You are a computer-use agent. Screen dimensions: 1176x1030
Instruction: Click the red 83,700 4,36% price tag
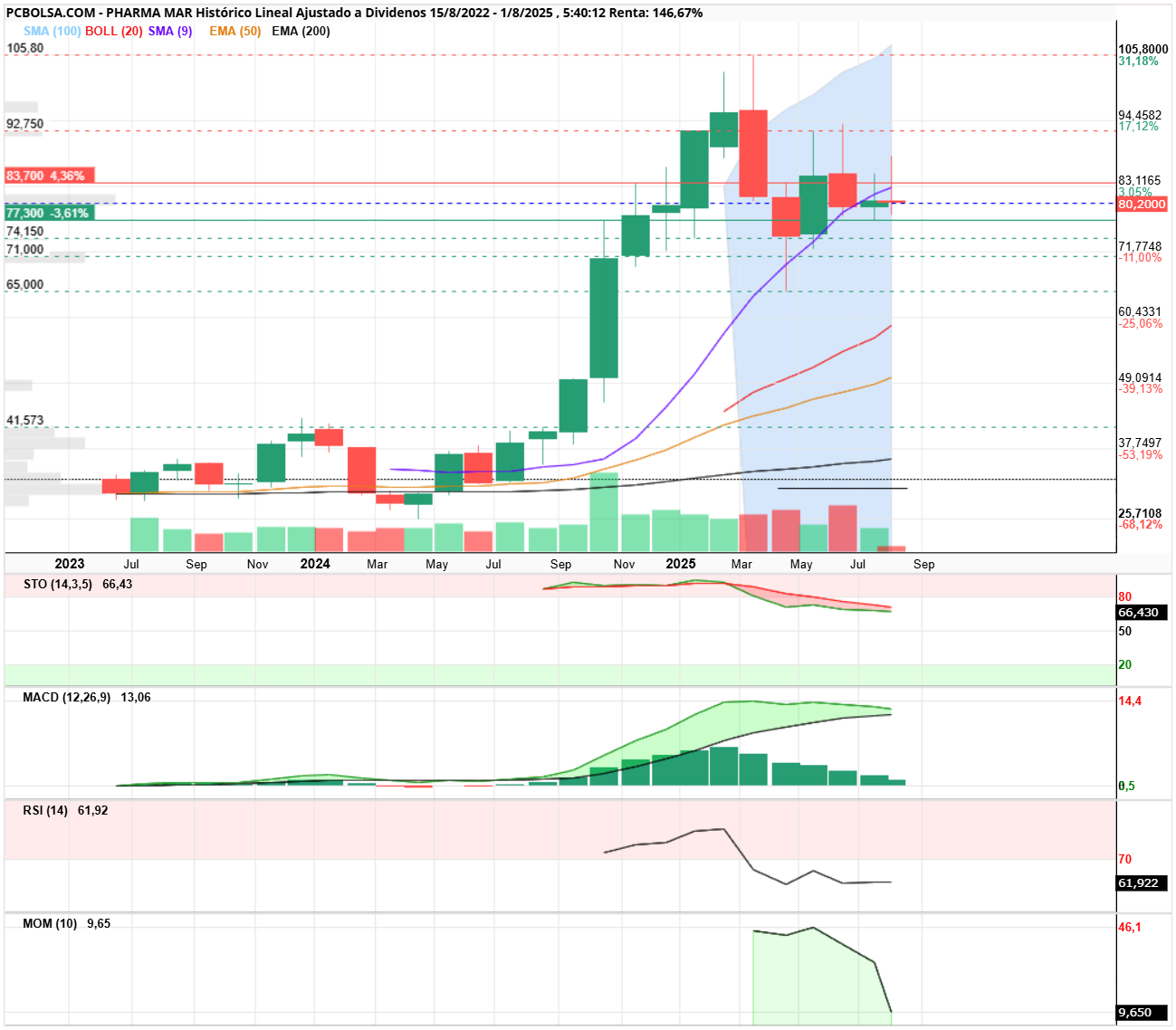[49, 176]
